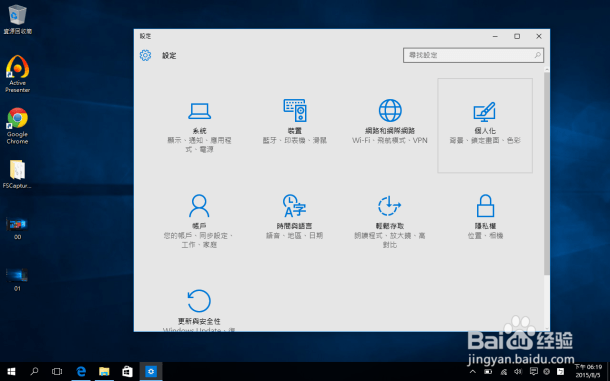Open File Explorer from the taskbar
This screenshot has height=381, width=610.
tap(104, 372)
